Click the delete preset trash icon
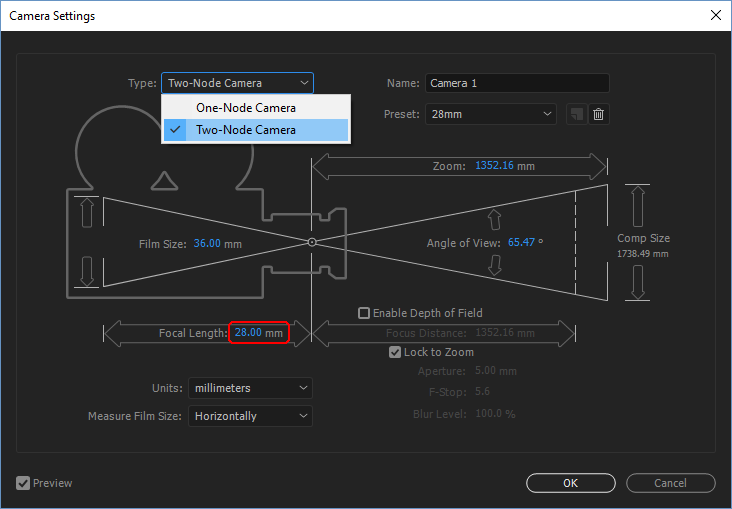 (x=598, y=114)
